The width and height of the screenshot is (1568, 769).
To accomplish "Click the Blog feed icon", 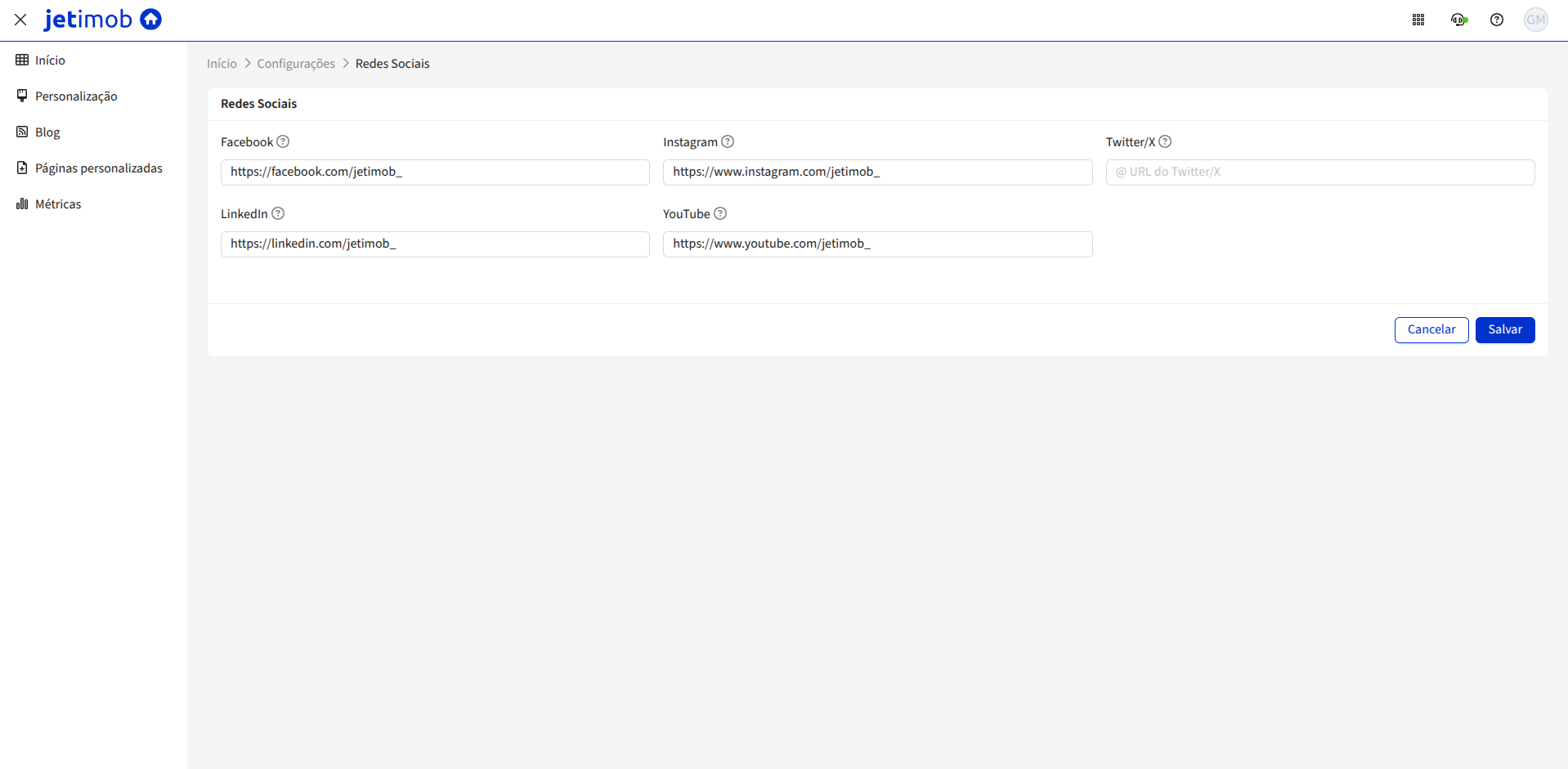I will [x=22, y=132].
